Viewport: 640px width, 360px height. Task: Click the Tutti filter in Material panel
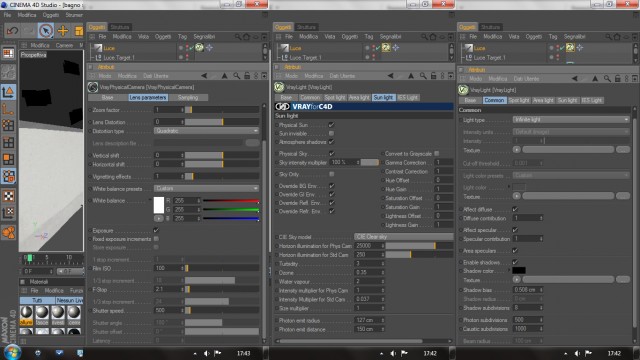point(37,300)
